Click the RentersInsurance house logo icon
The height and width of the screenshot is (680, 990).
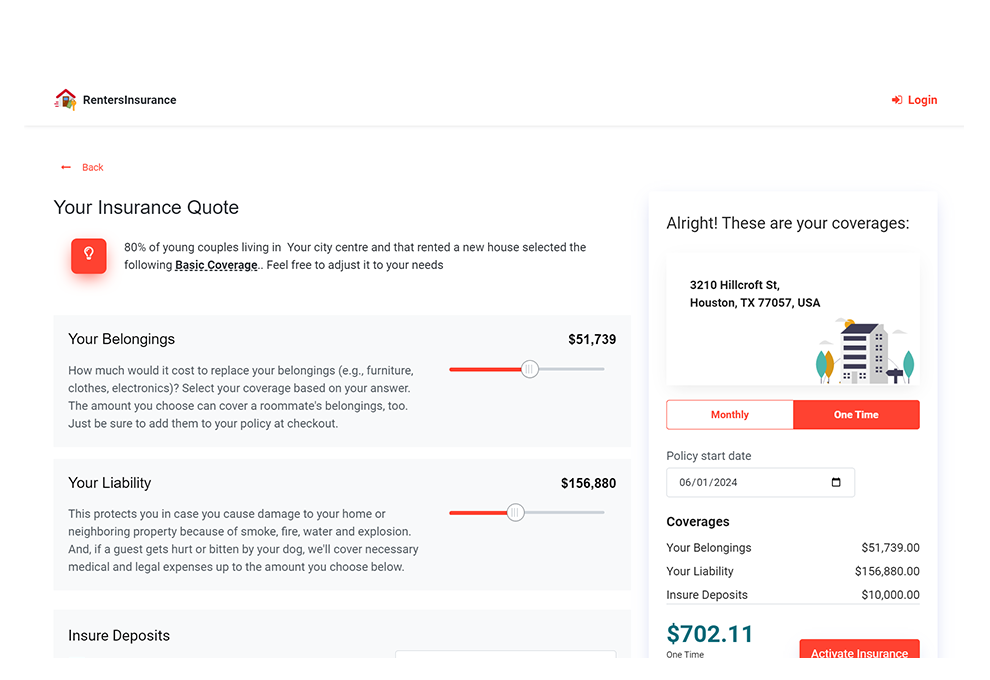[x=65, y=99]
